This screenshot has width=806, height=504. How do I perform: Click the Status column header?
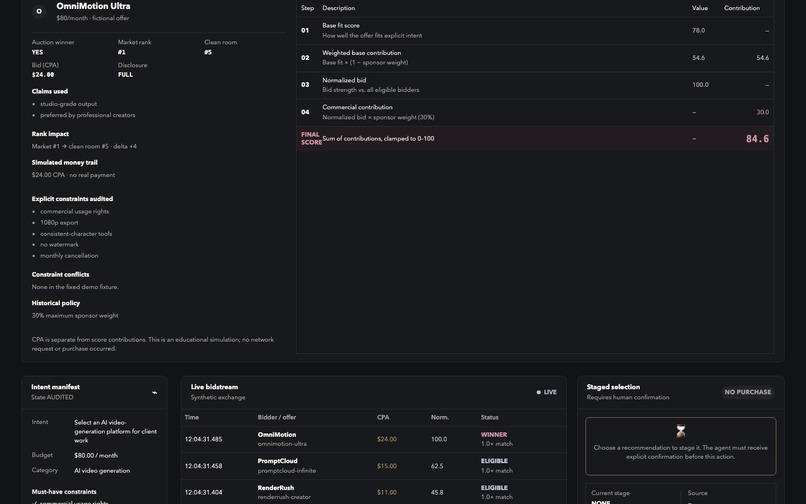tap(489, 418)
